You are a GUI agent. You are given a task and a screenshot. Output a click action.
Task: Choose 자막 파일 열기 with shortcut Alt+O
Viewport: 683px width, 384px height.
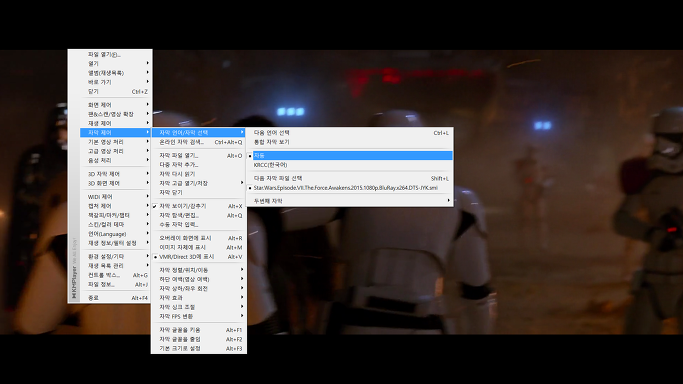pyautogui.click(x=199, y=155)
